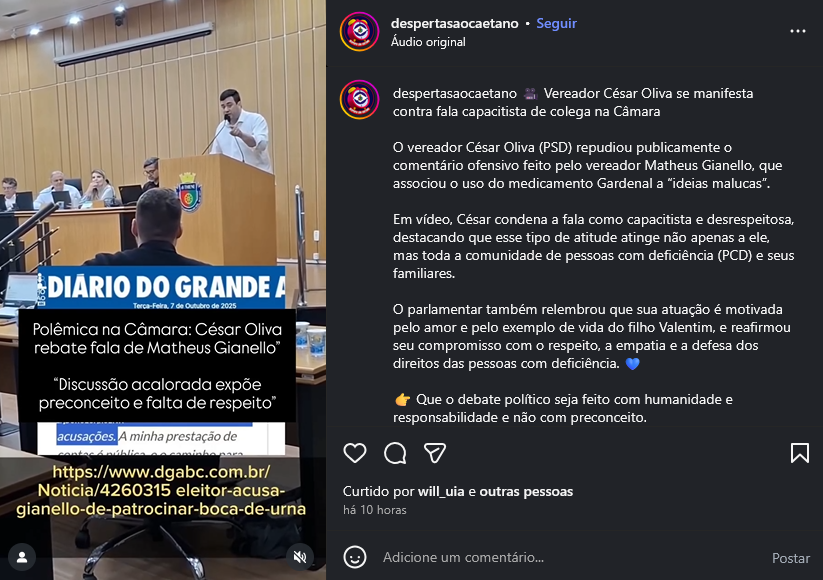This screenshot has height=580, width=823.
Task: Open despertasaocaetano username in caption
Action: (455, 93)
